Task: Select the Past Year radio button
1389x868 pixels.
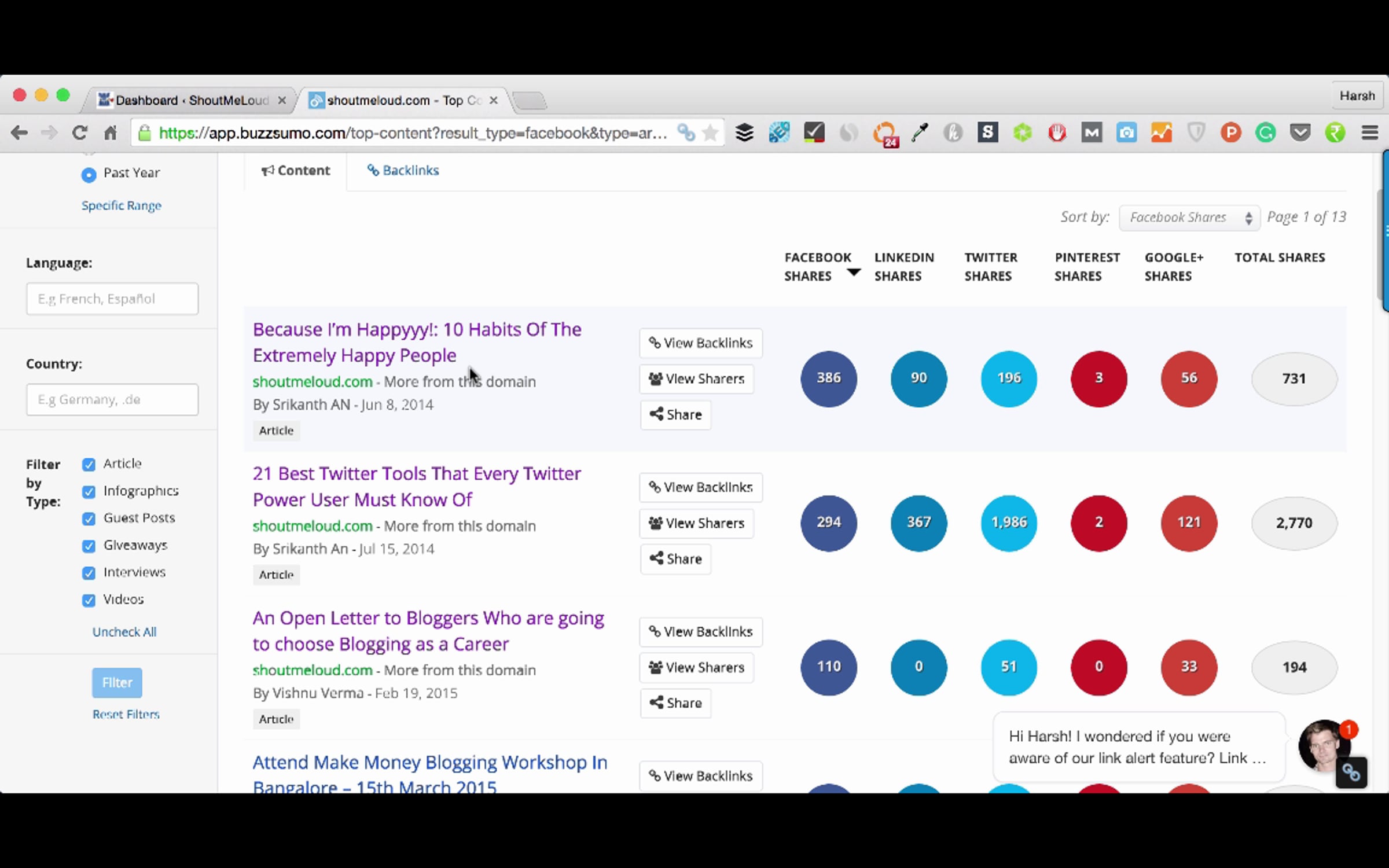Action: (89, 174)
